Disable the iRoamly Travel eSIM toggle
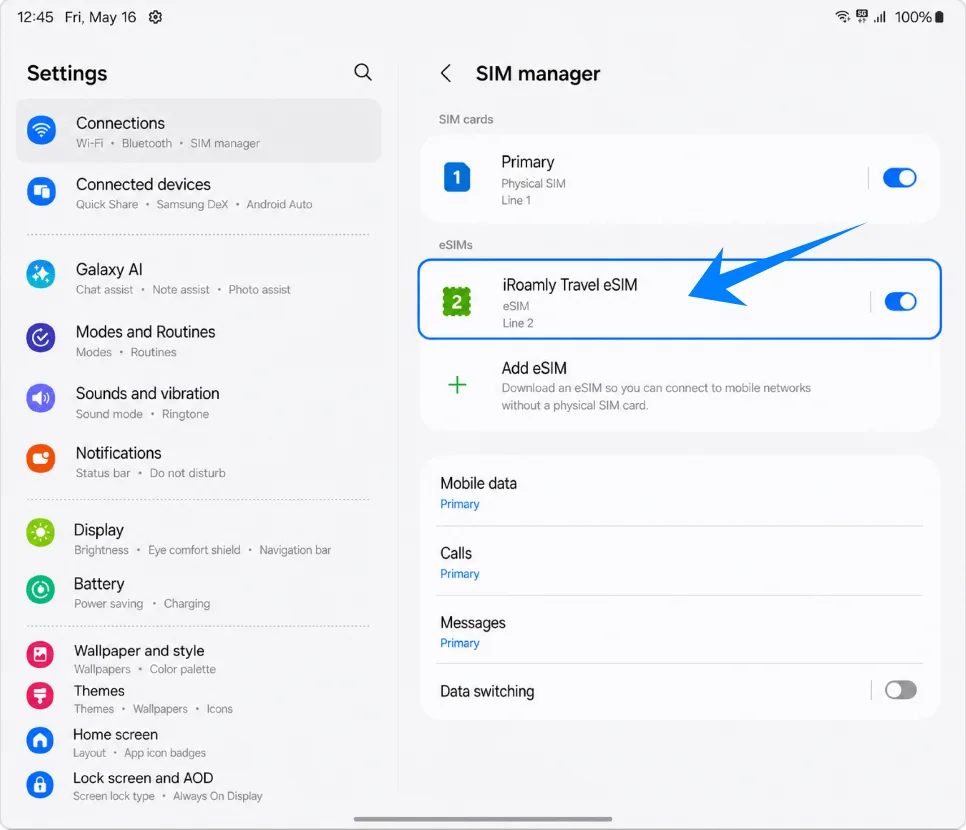This screenshot has width=966, height=830. point(900,302)
